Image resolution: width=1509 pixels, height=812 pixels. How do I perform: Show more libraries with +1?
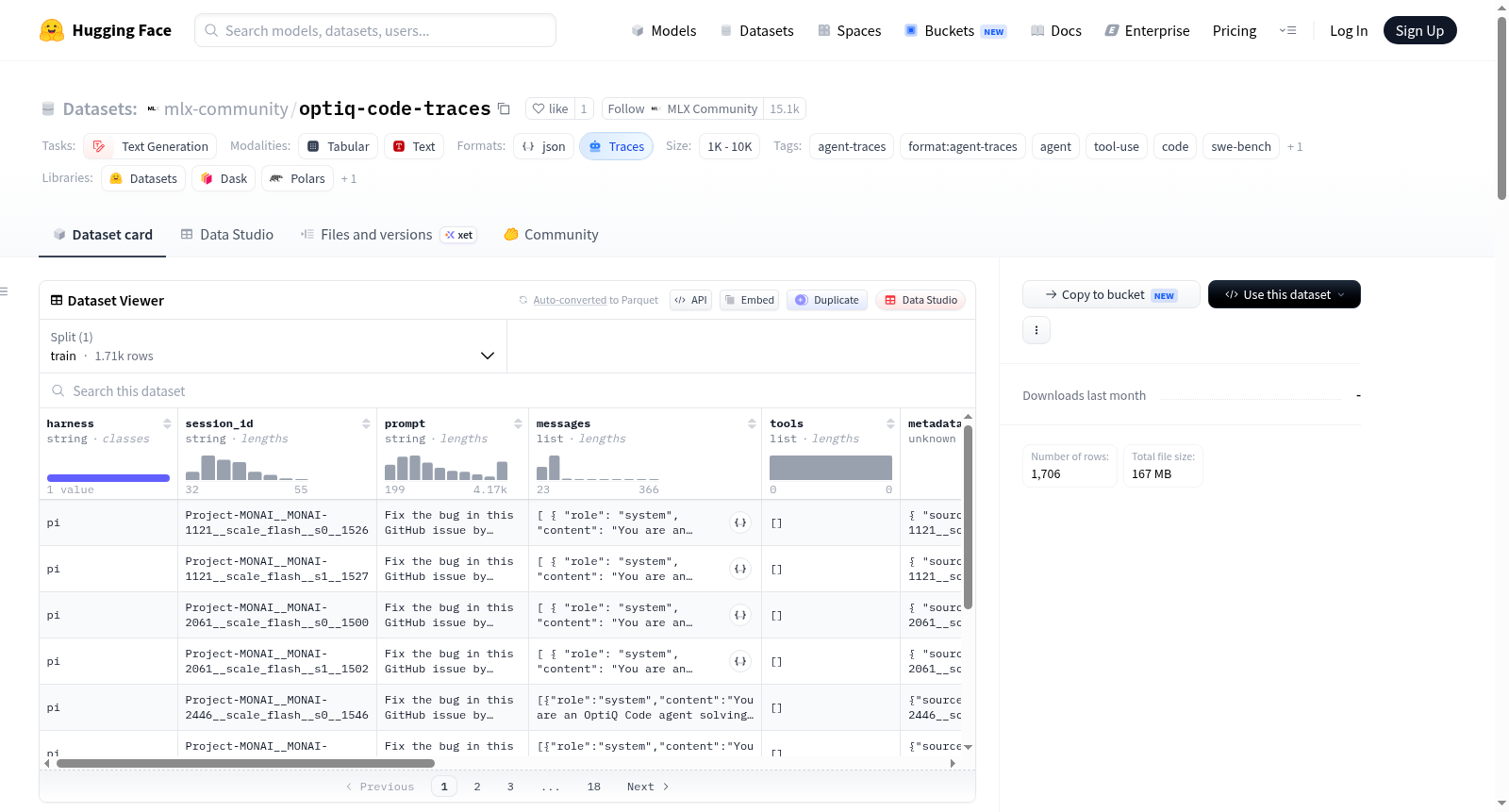tap(349, 178)
